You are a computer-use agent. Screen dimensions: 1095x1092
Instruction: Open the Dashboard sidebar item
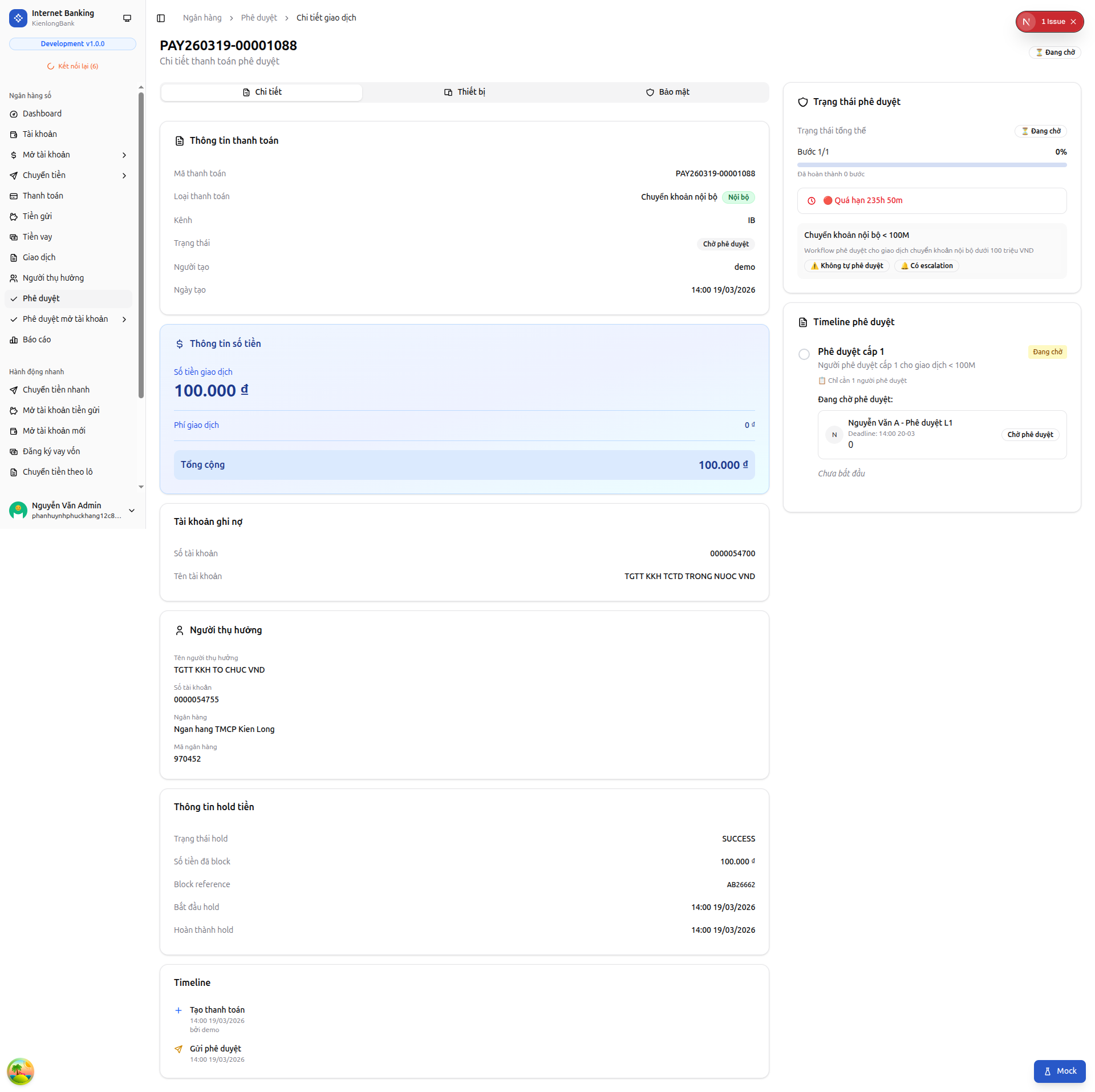tap(68, 114)
